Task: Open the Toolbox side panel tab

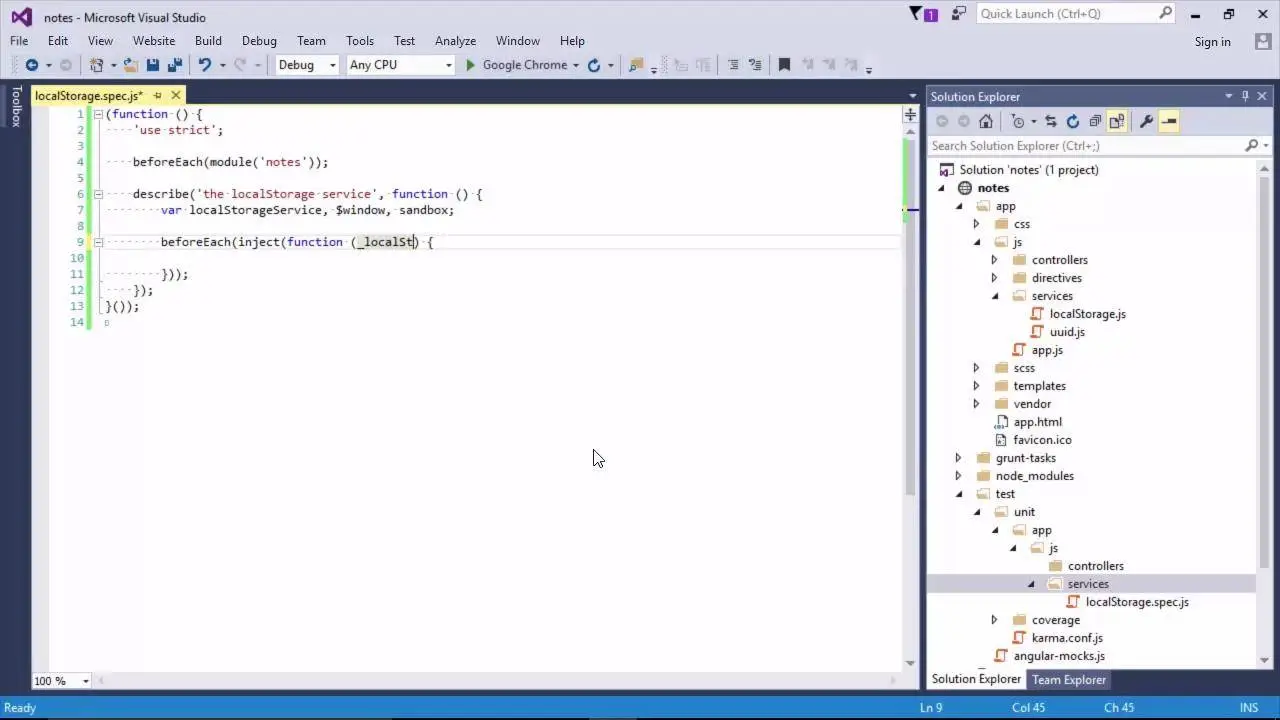Action: coord(16,106)
